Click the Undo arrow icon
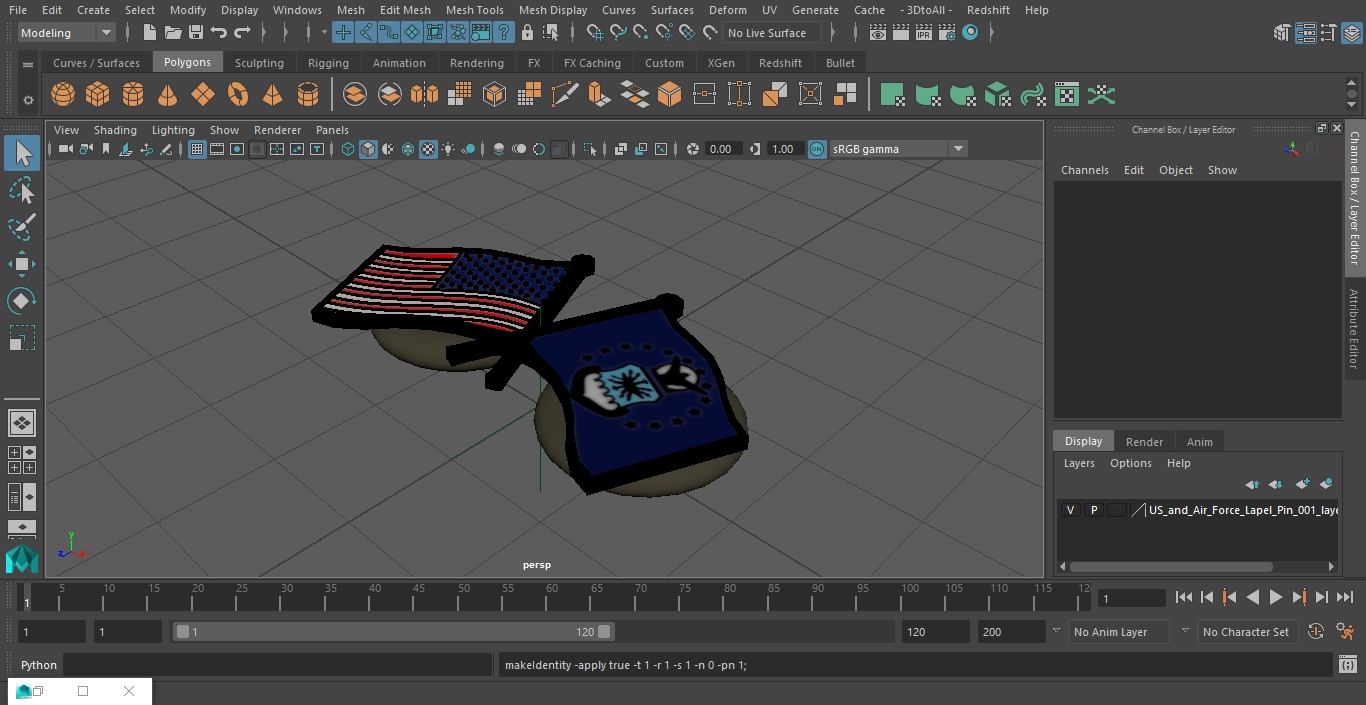Screen dimensions: 1366x705 pyautogui.click(x=219, y=33)
